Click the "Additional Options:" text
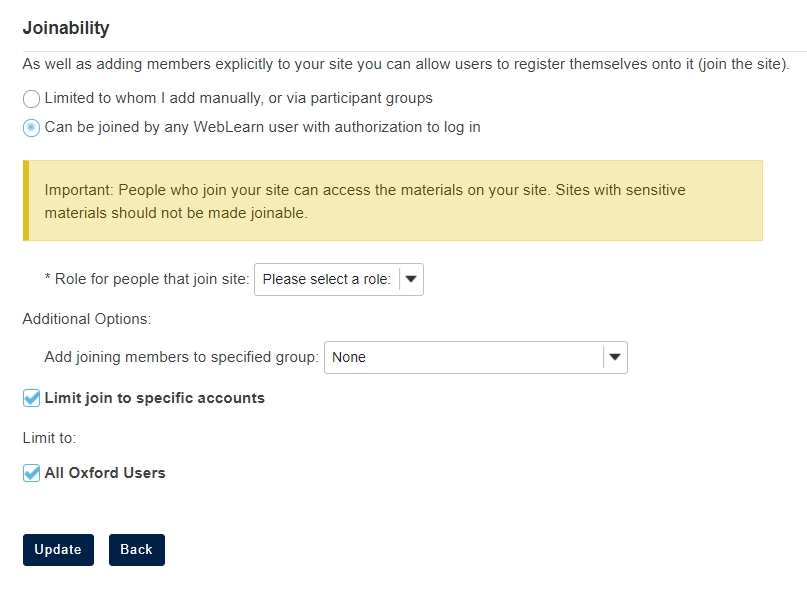 pyautogui.click(x=87, y=319)
